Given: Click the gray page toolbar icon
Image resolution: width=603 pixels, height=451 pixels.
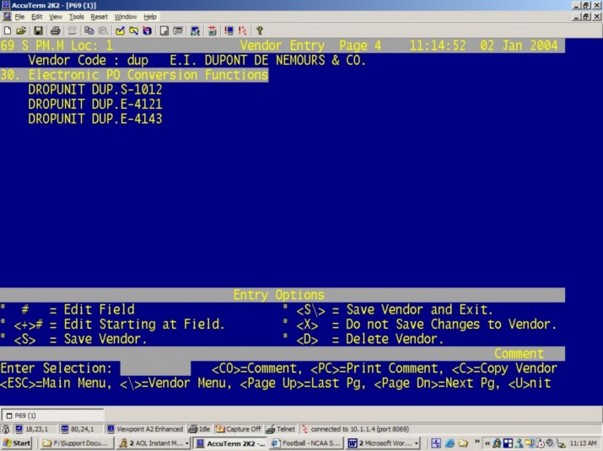Looking at the screenshot, I should click(x=164, y=31).
